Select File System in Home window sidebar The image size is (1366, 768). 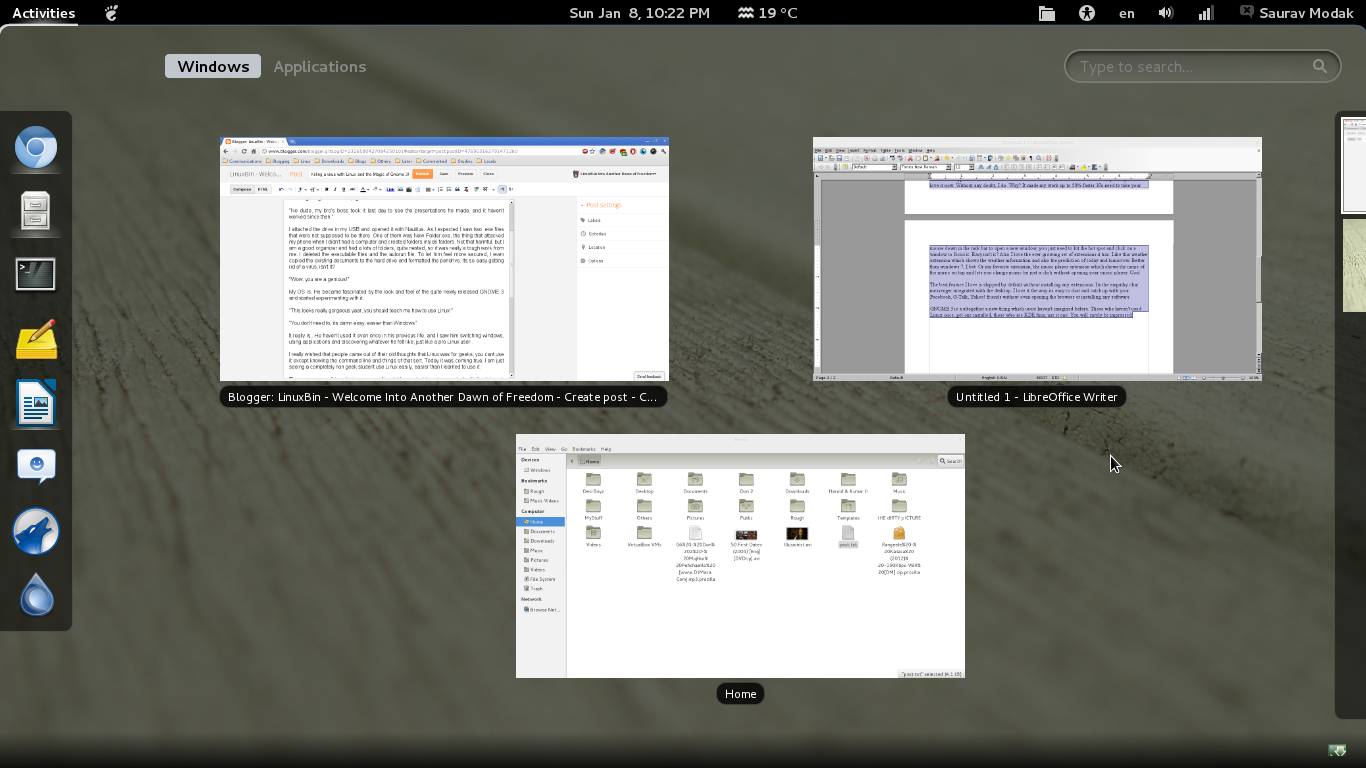543,579
